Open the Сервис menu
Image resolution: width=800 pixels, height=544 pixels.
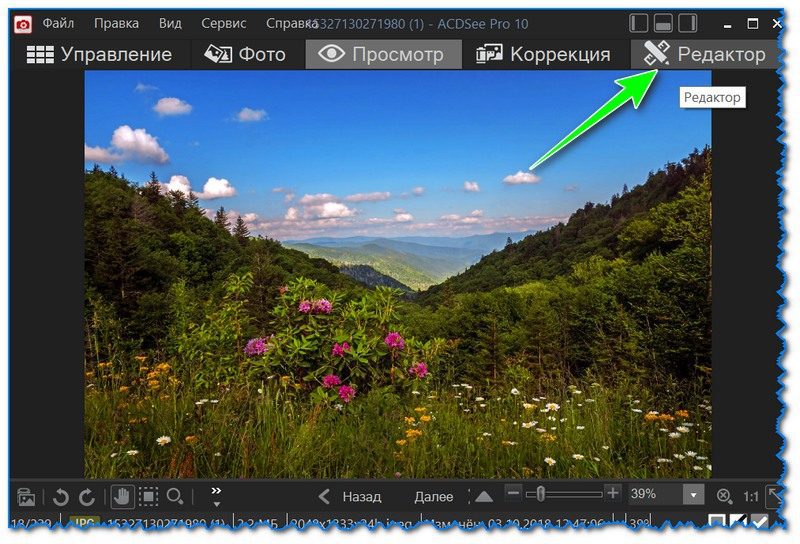(224, 23)
